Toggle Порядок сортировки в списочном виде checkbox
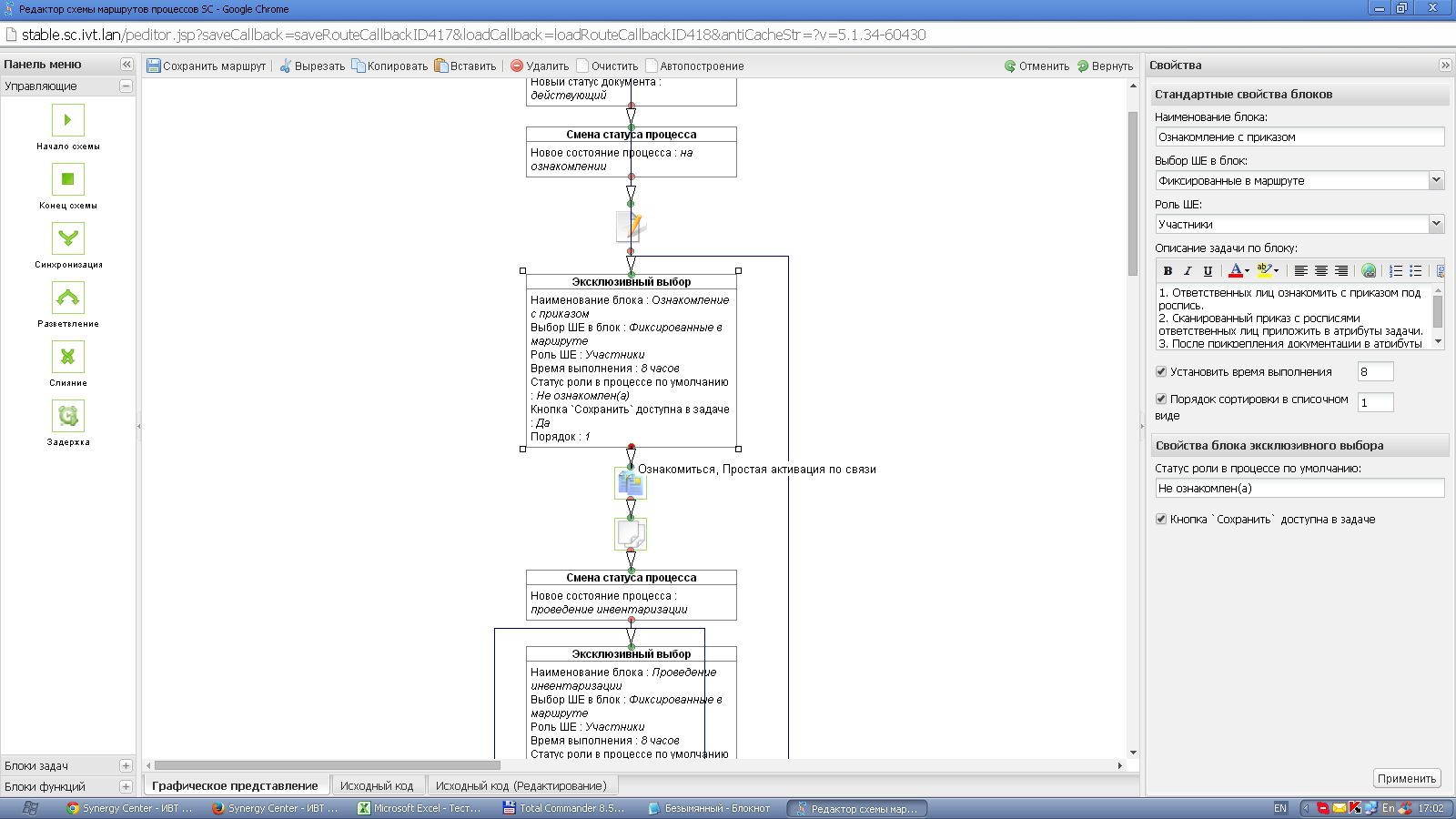 click(1161, 399)
